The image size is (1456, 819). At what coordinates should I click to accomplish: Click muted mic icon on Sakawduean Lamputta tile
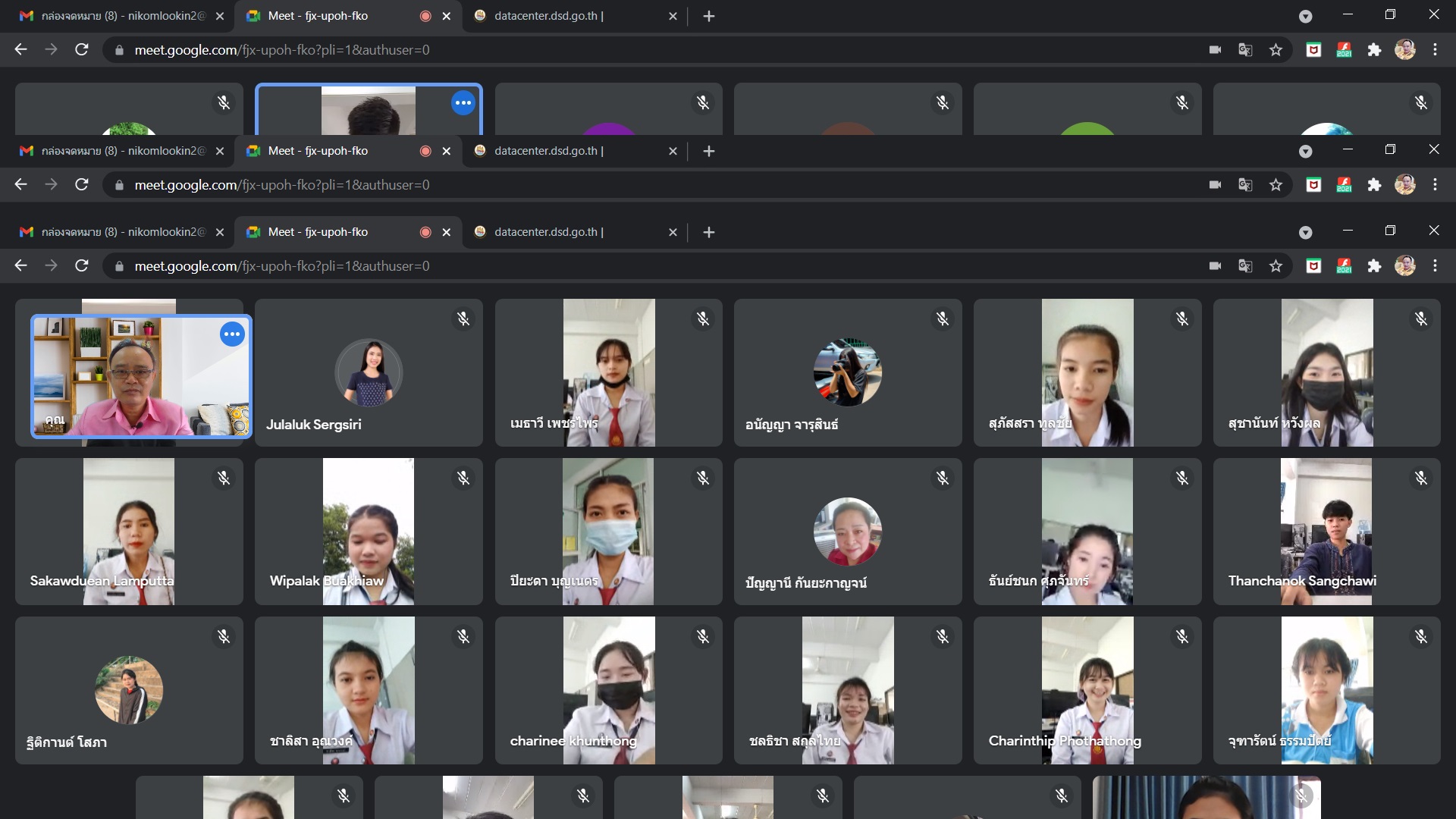pyautogui.click(x=224, y=478)
